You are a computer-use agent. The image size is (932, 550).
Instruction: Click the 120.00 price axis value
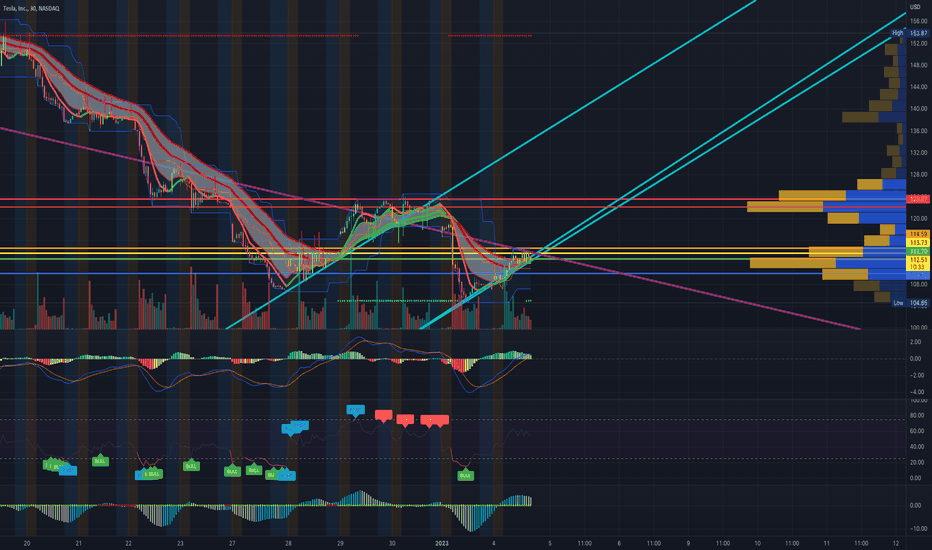(918, 219)
